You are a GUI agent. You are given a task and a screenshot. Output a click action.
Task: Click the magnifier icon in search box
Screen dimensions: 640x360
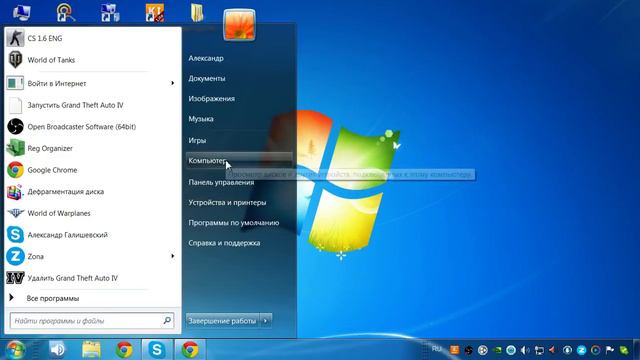167,321
